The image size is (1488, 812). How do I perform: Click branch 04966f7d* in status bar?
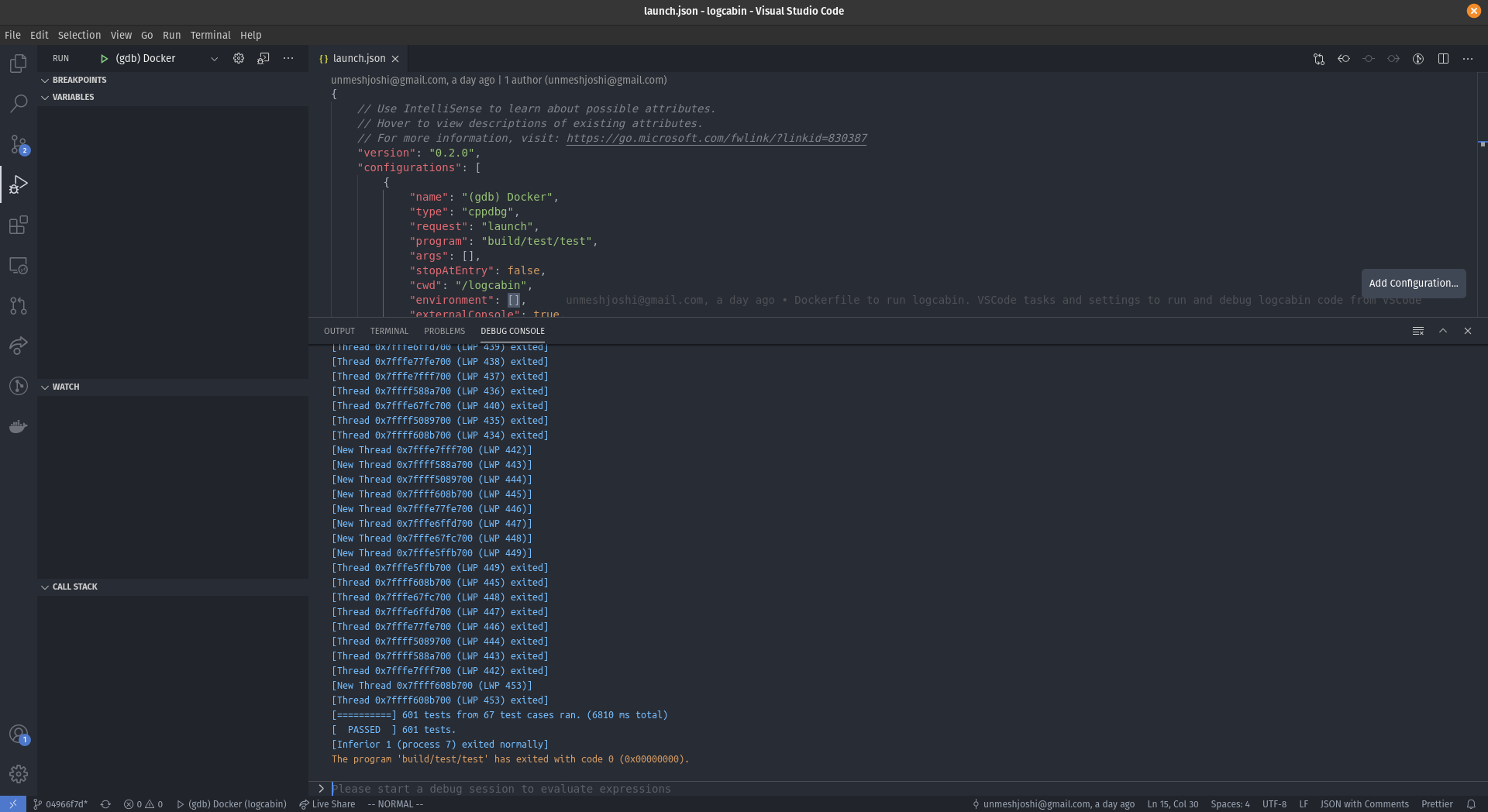(60, 804)
